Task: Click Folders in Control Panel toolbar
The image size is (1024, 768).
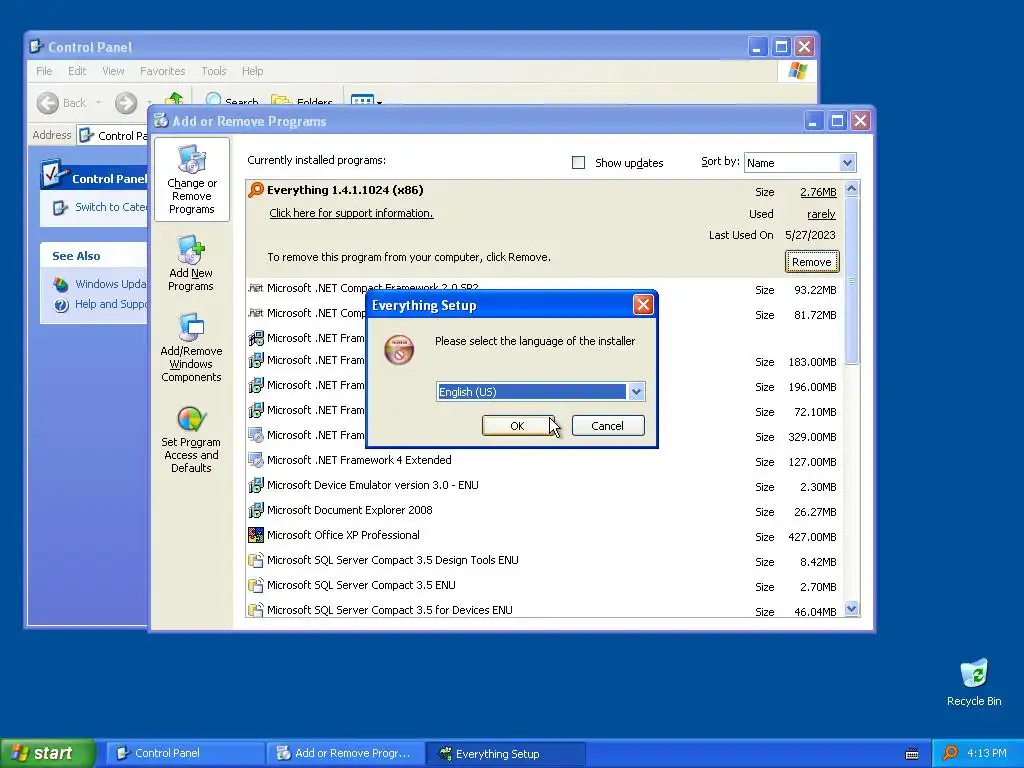Action: (302, 101)
